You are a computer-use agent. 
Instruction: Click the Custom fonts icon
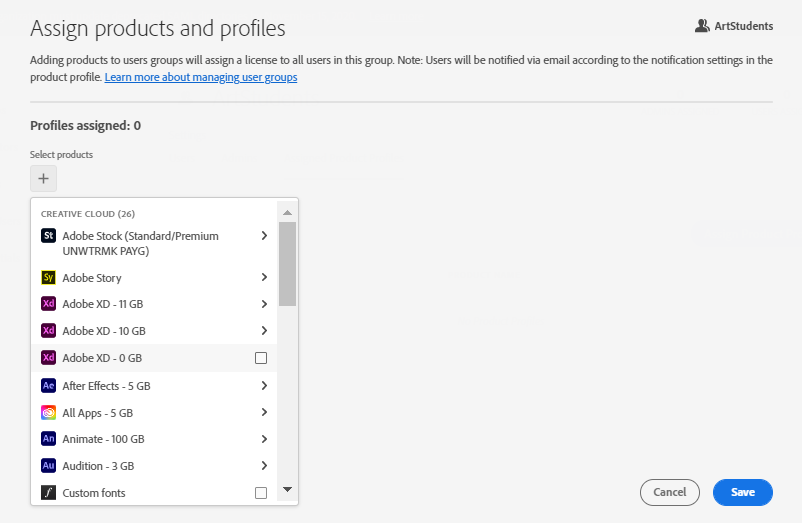[48, 493]
